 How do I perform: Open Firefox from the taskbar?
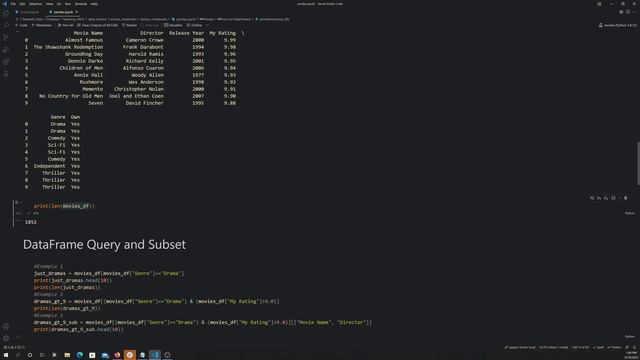[x=117, y=355]
